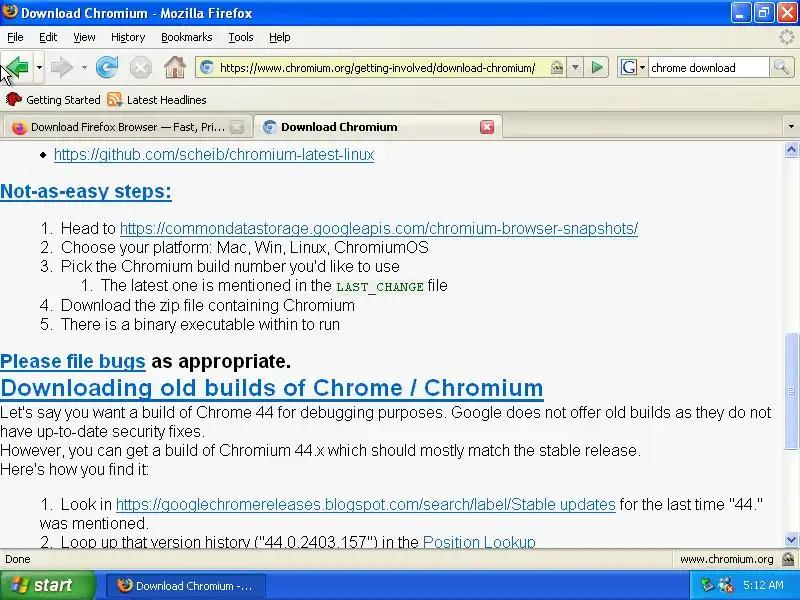Click the Chromium favicon on active tab
Screen dimensions: 800x600
tap(269, 127)
